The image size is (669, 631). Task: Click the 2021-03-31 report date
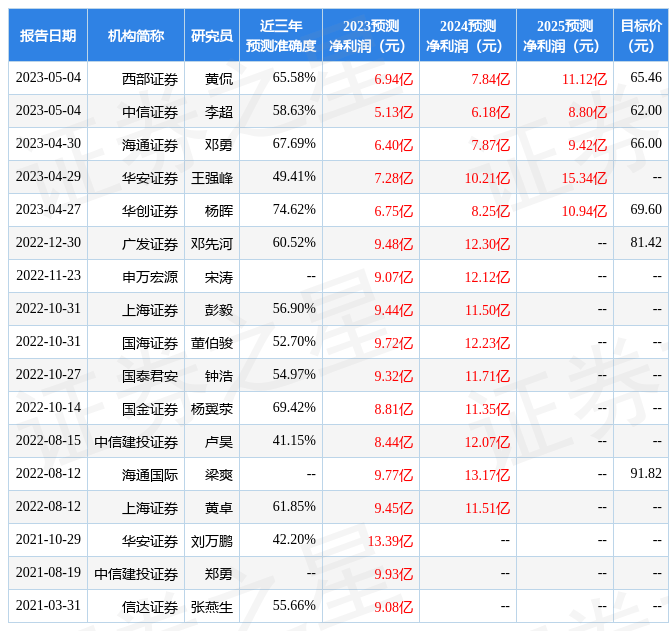pyautogui.click(x=48, y=605)
